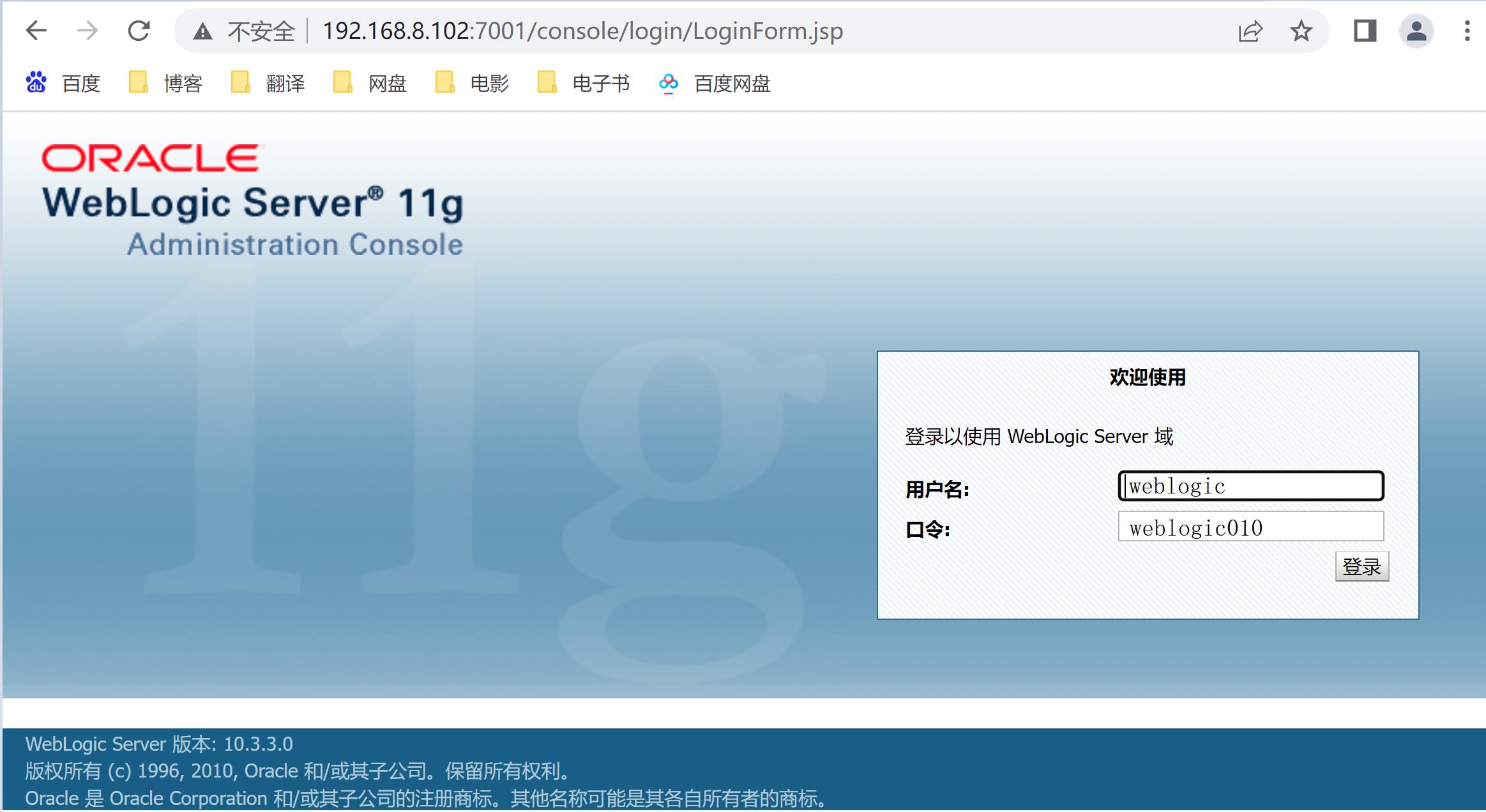Click the 口令 password field
The image size is (1486, 812).
point(1251,527)
